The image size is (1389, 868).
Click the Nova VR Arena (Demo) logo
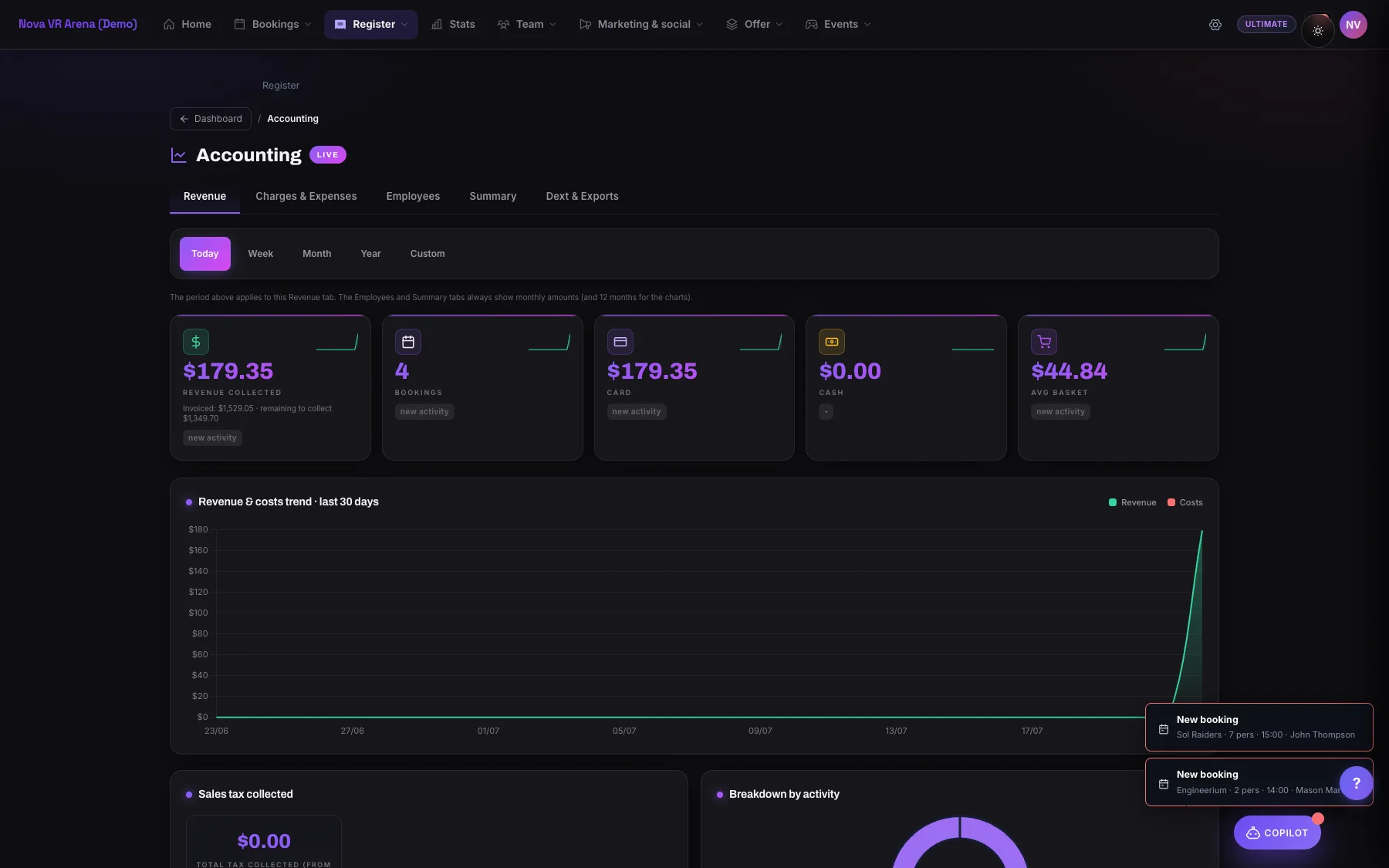tap(78, 25)
